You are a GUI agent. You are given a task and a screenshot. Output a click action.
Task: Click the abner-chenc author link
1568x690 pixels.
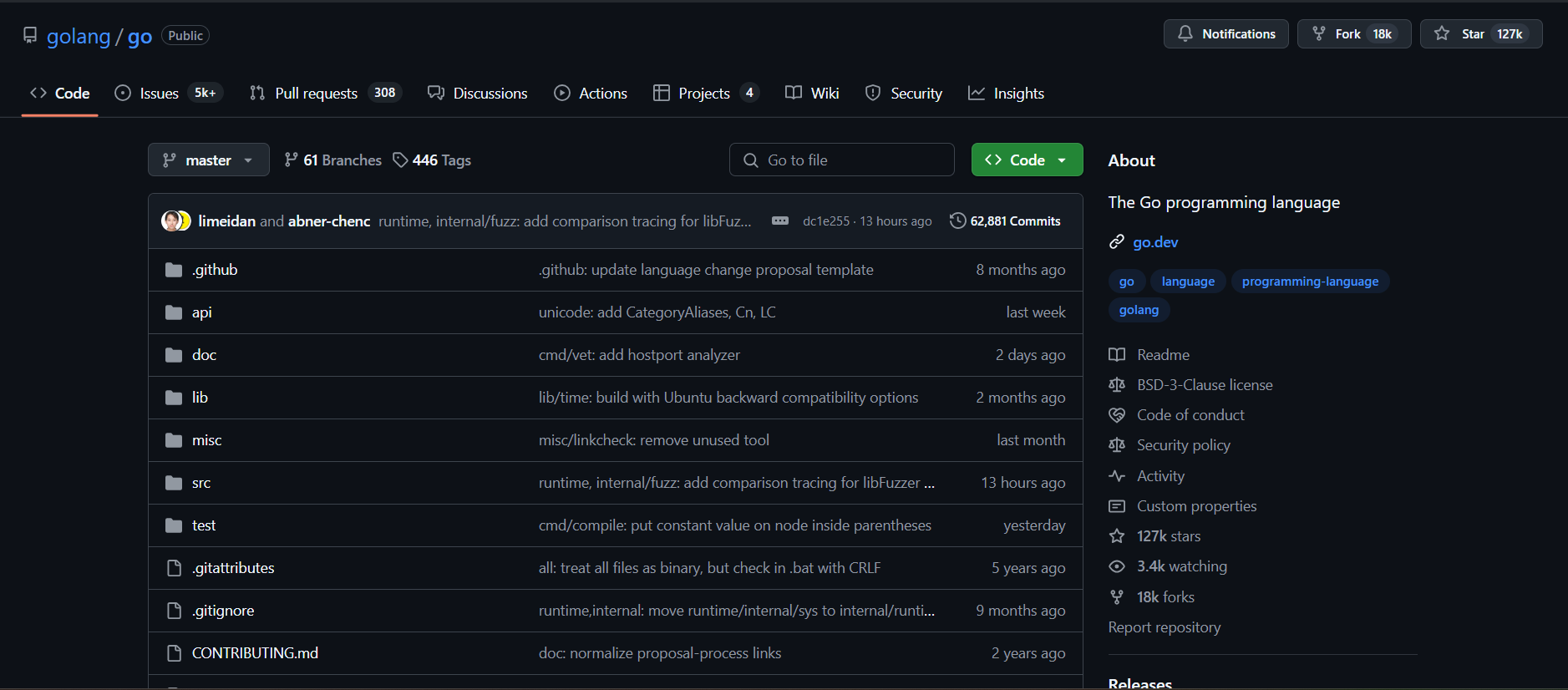click(x=329, y=221)
